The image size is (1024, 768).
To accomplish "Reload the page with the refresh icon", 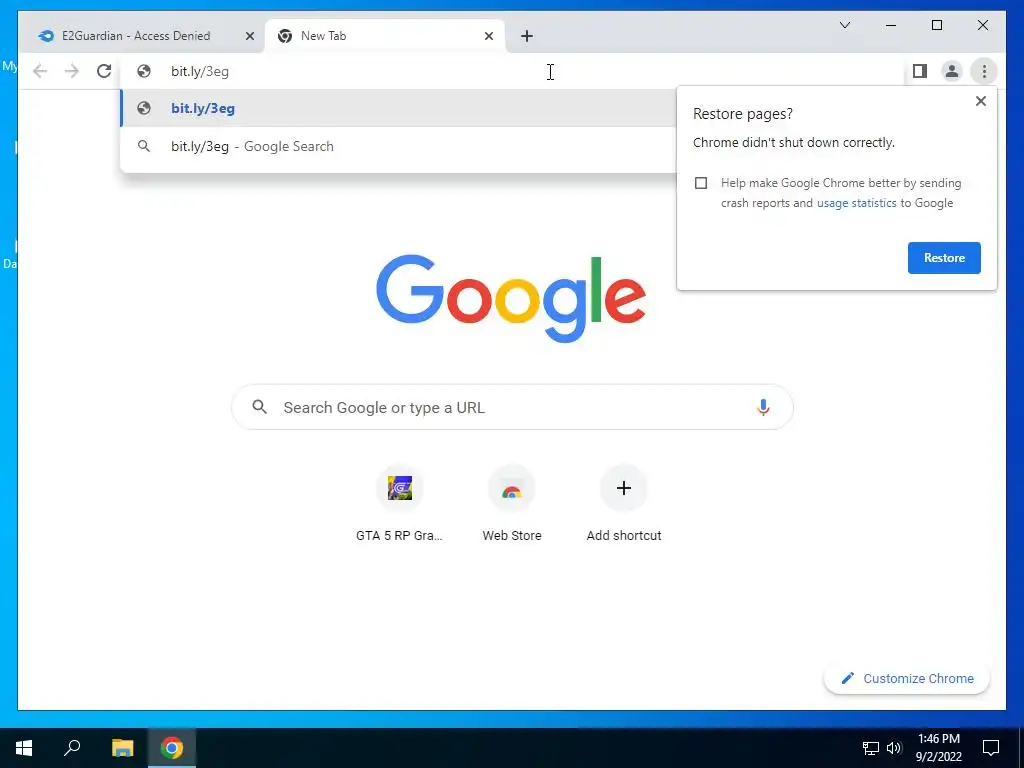I will click(x=104, y=71).
